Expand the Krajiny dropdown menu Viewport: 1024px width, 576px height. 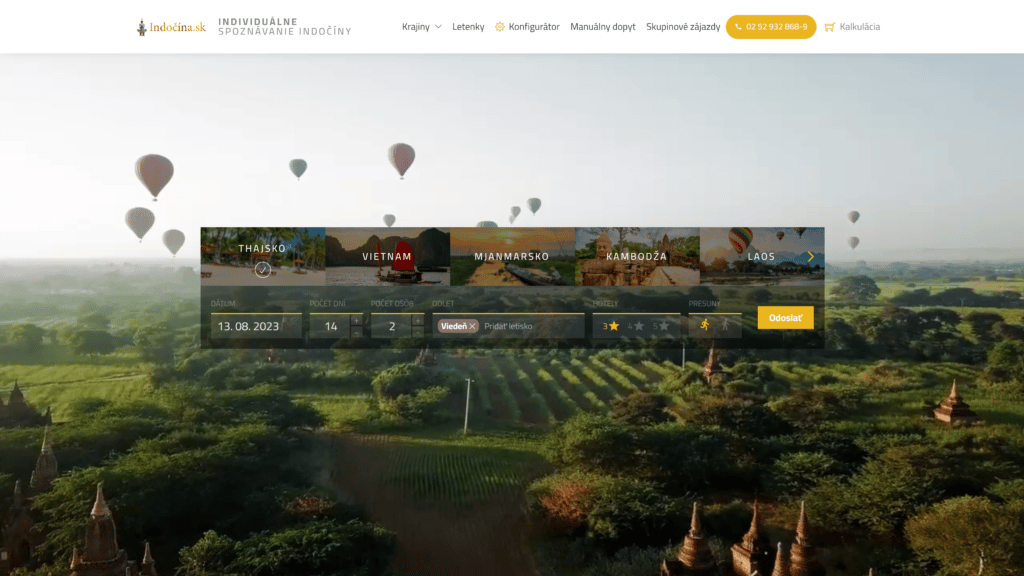point(421,27)
